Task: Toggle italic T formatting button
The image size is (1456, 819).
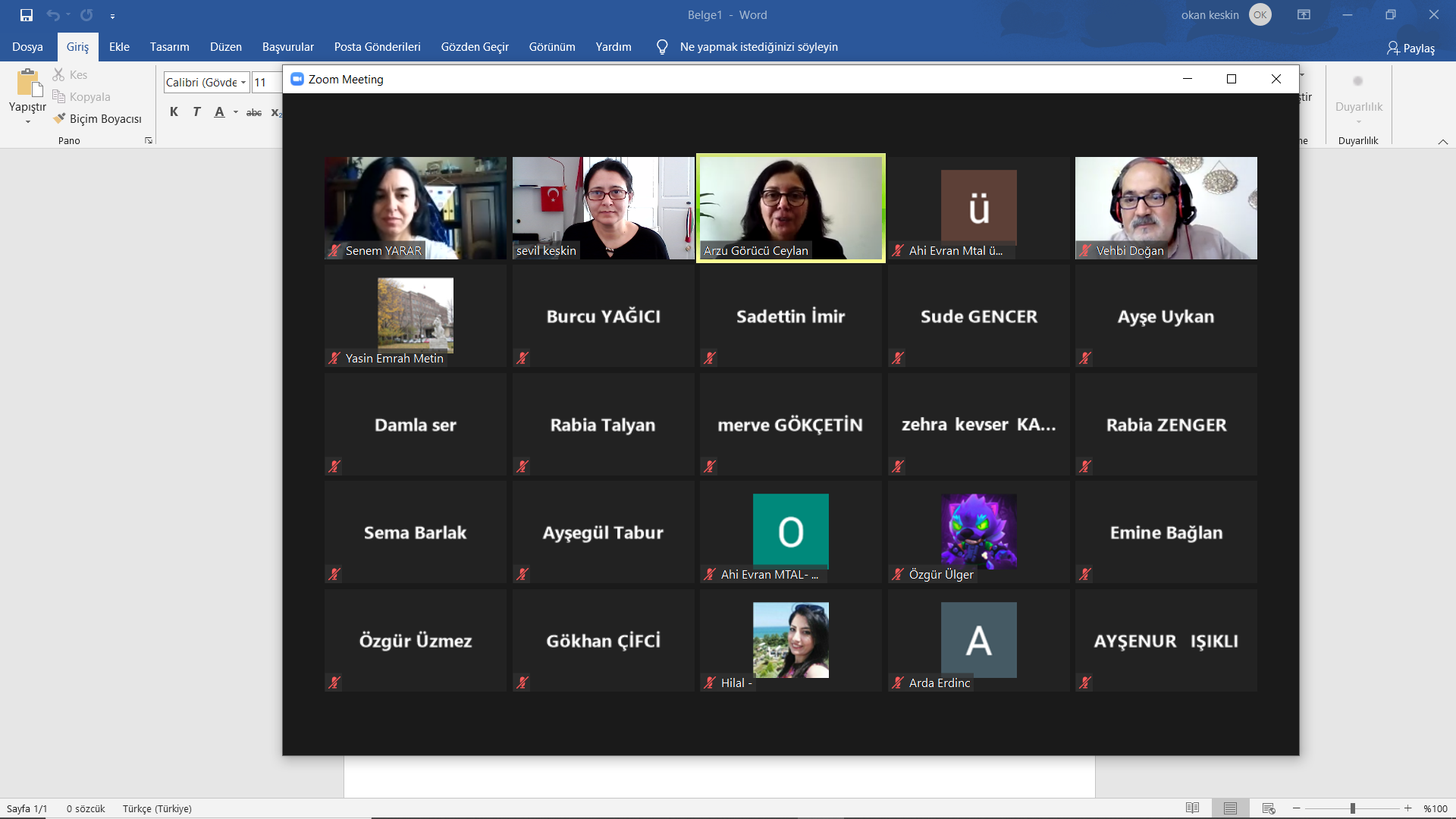Action: tap(196, 112)
